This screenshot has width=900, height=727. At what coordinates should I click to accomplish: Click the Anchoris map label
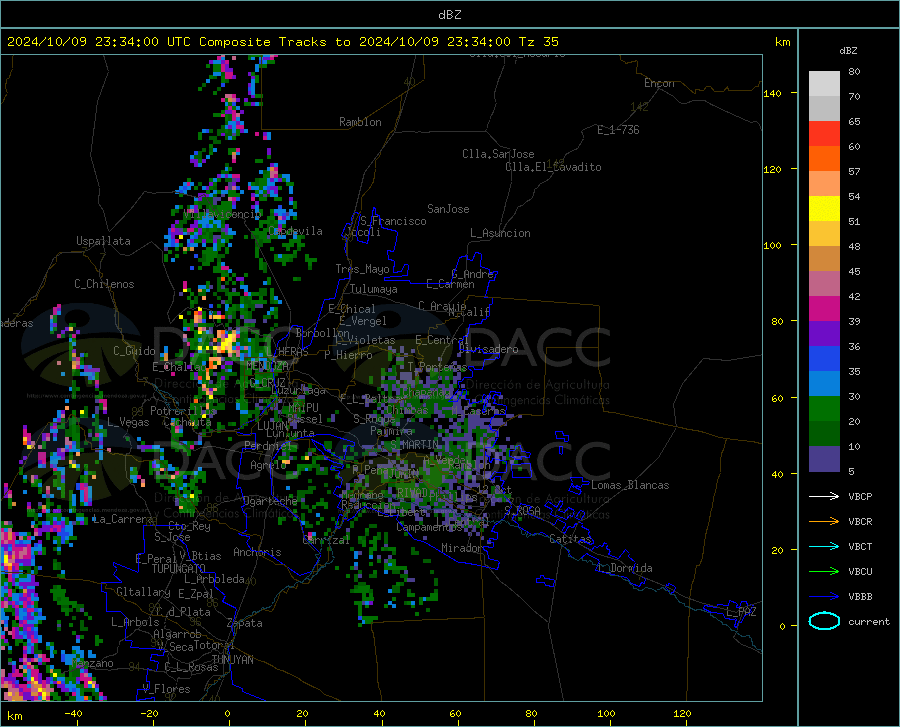(x=257, y=552)
